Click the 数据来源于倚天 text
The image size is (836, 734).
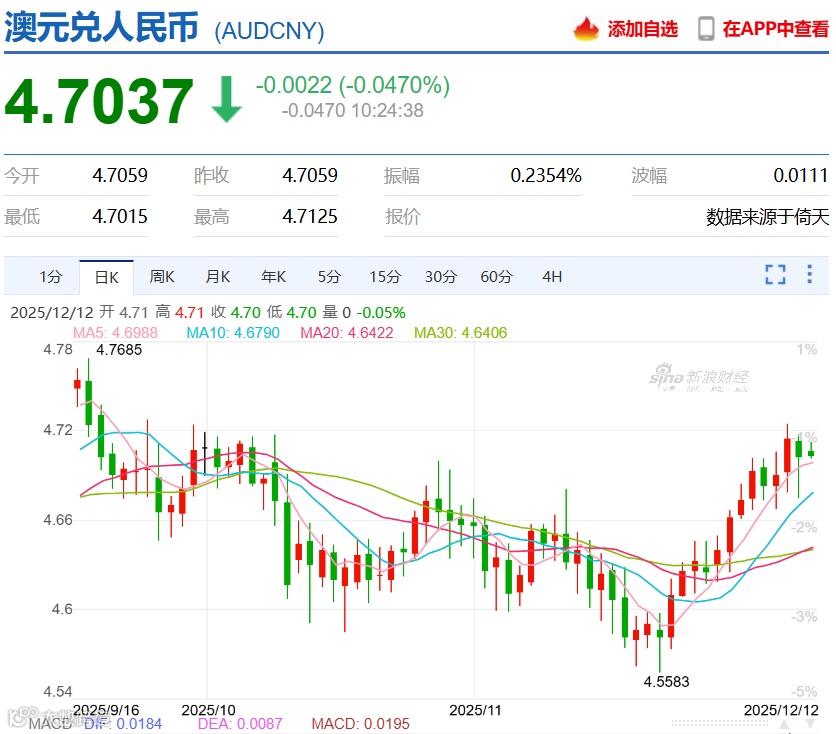pyautogui.click(x=768, y=217)
